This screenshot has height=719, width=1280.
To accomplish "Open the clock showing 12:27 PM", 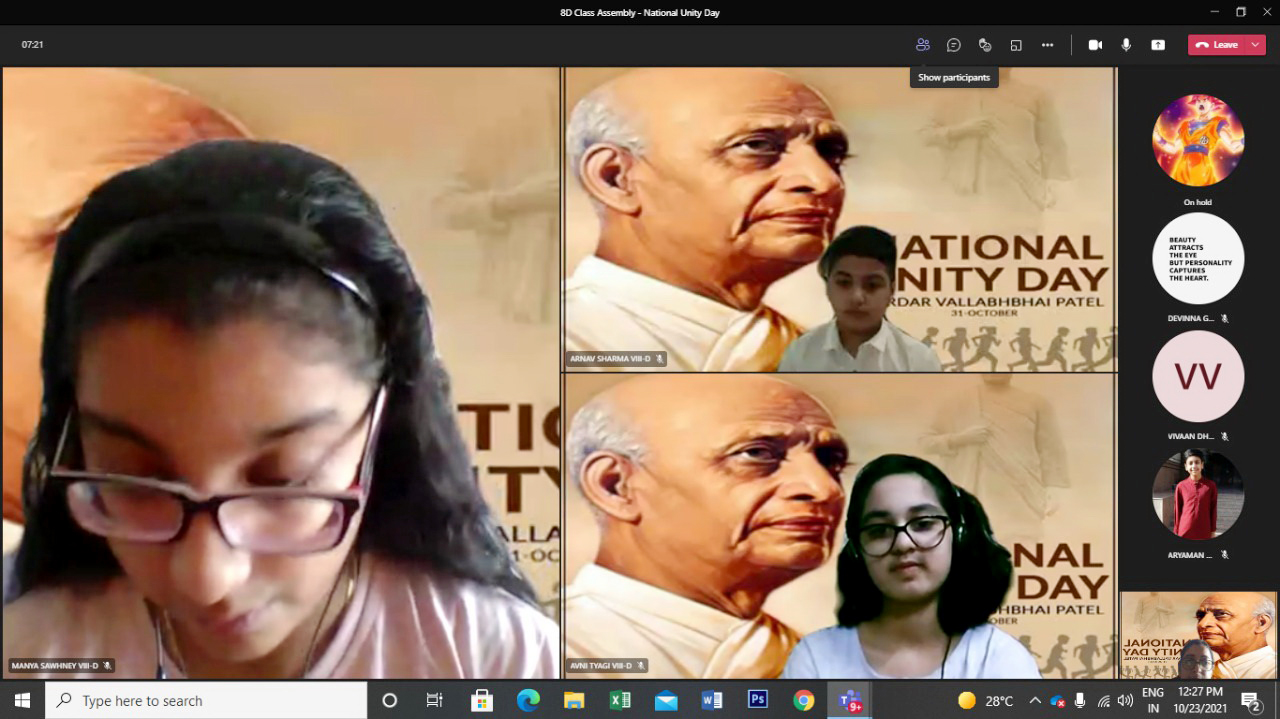I will 1200,700.
